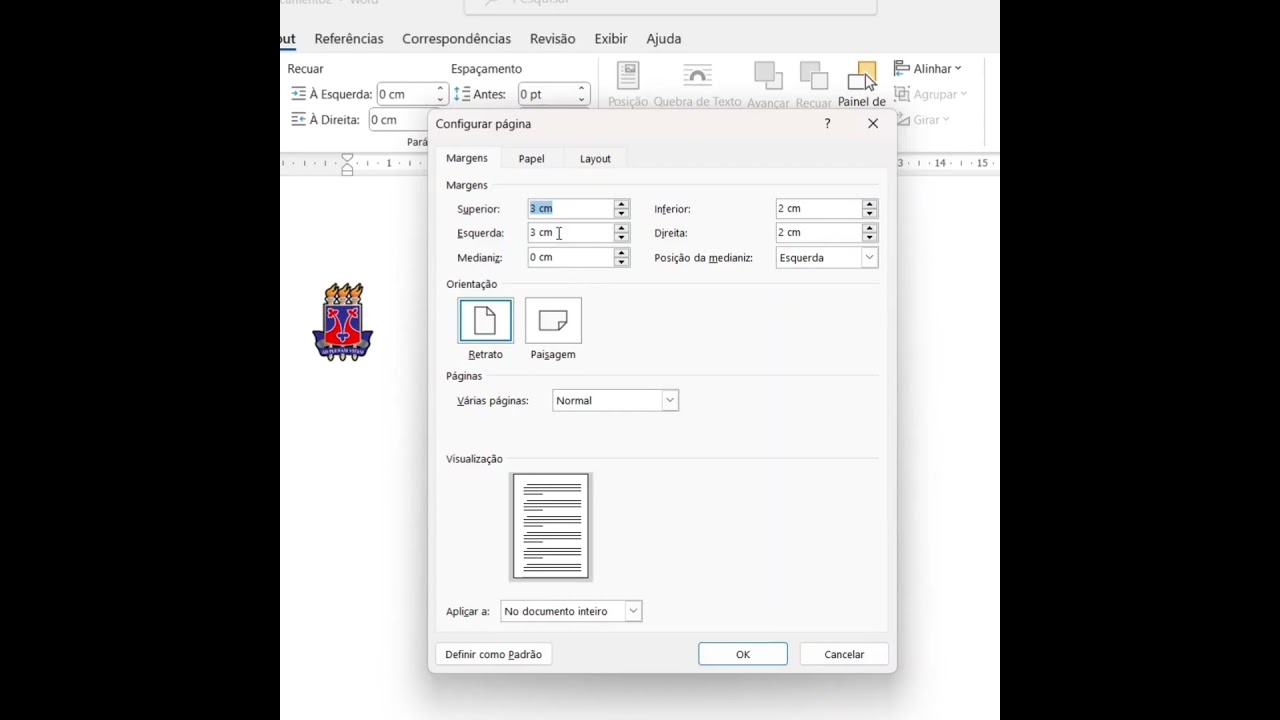Image resolution: width=1280 pixels, height=720 pixels.
Task: Click the Esquerda margin input field
Action: click(x=570, y=233)
